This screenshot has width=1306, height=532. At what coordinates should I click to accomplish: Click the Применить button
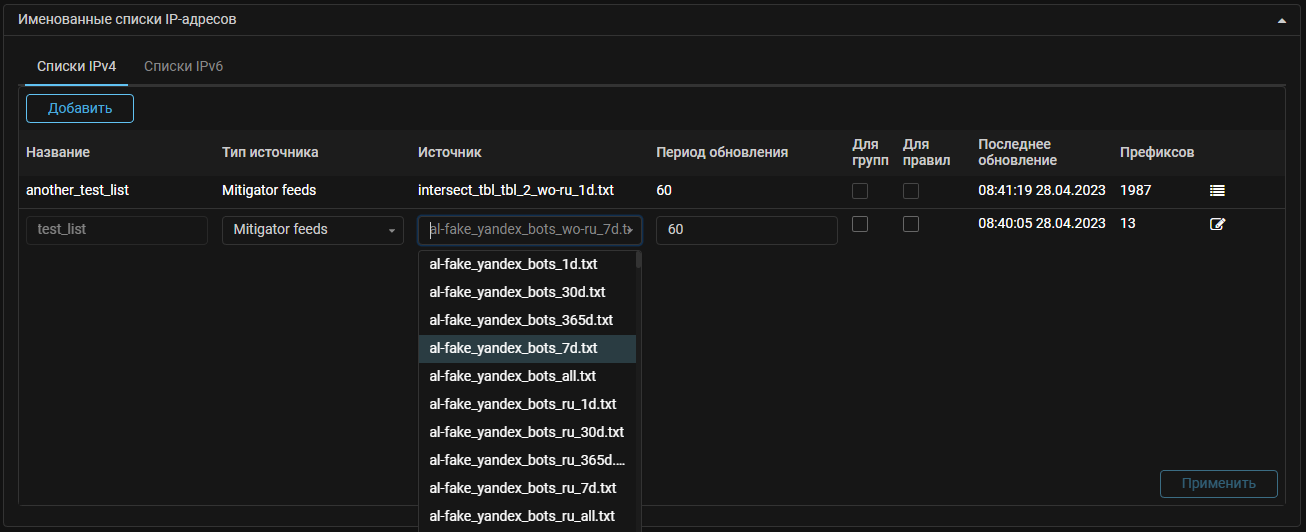click(x=1218, y=484)
